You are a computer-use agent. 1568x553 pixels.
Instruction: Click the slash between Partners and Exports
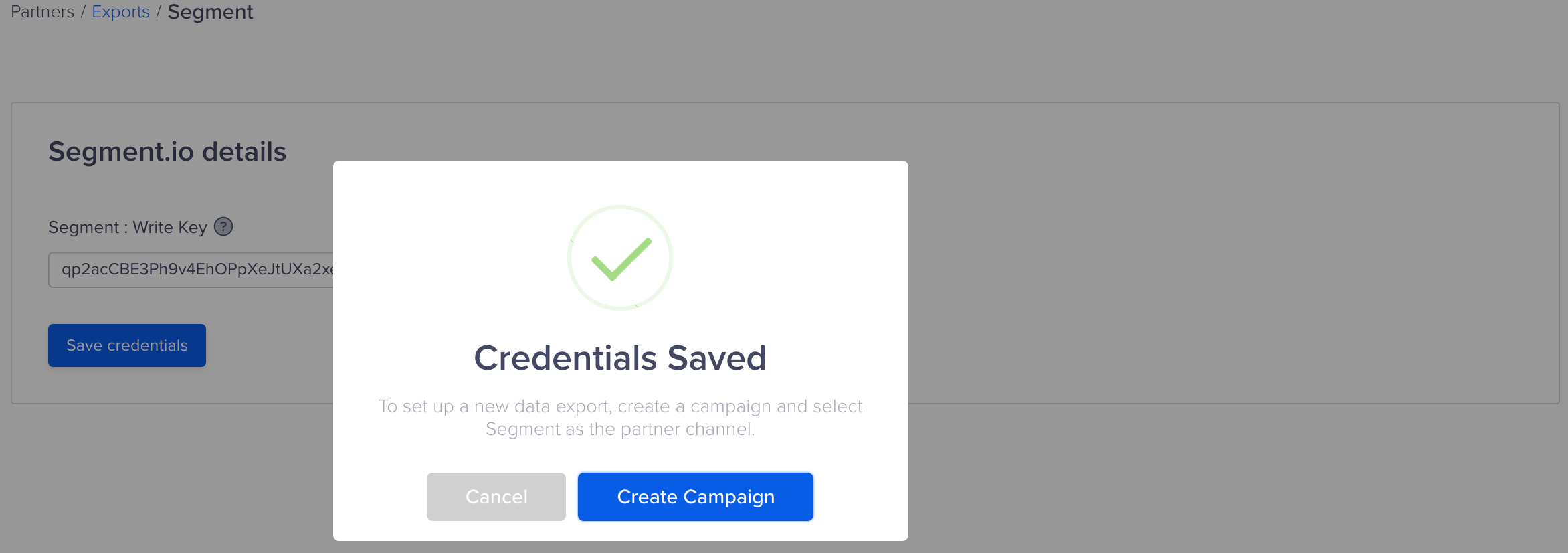click(84, 12)
